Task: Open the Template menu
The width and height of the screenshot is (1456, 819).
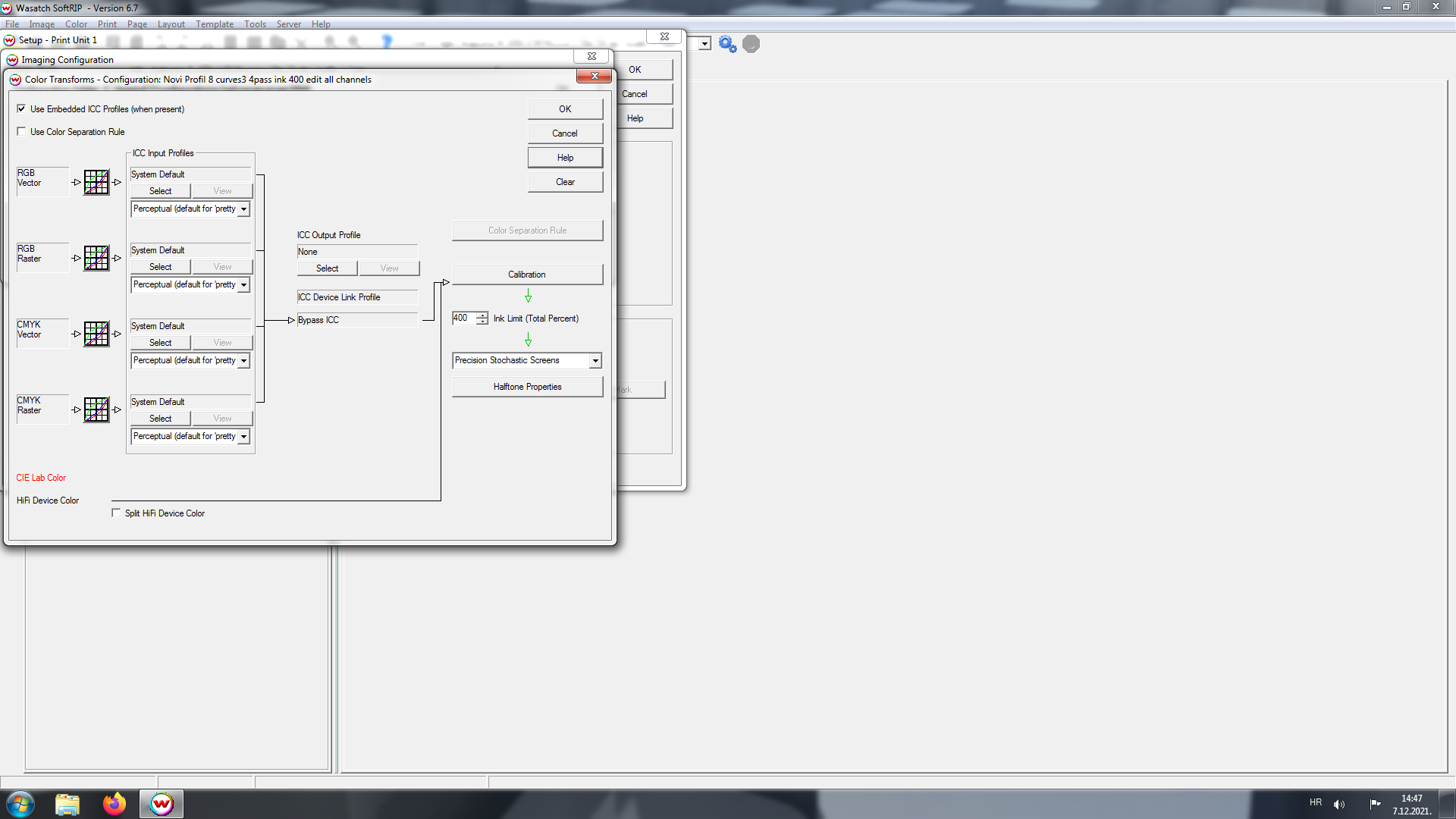Action: (x=215, y=24)
